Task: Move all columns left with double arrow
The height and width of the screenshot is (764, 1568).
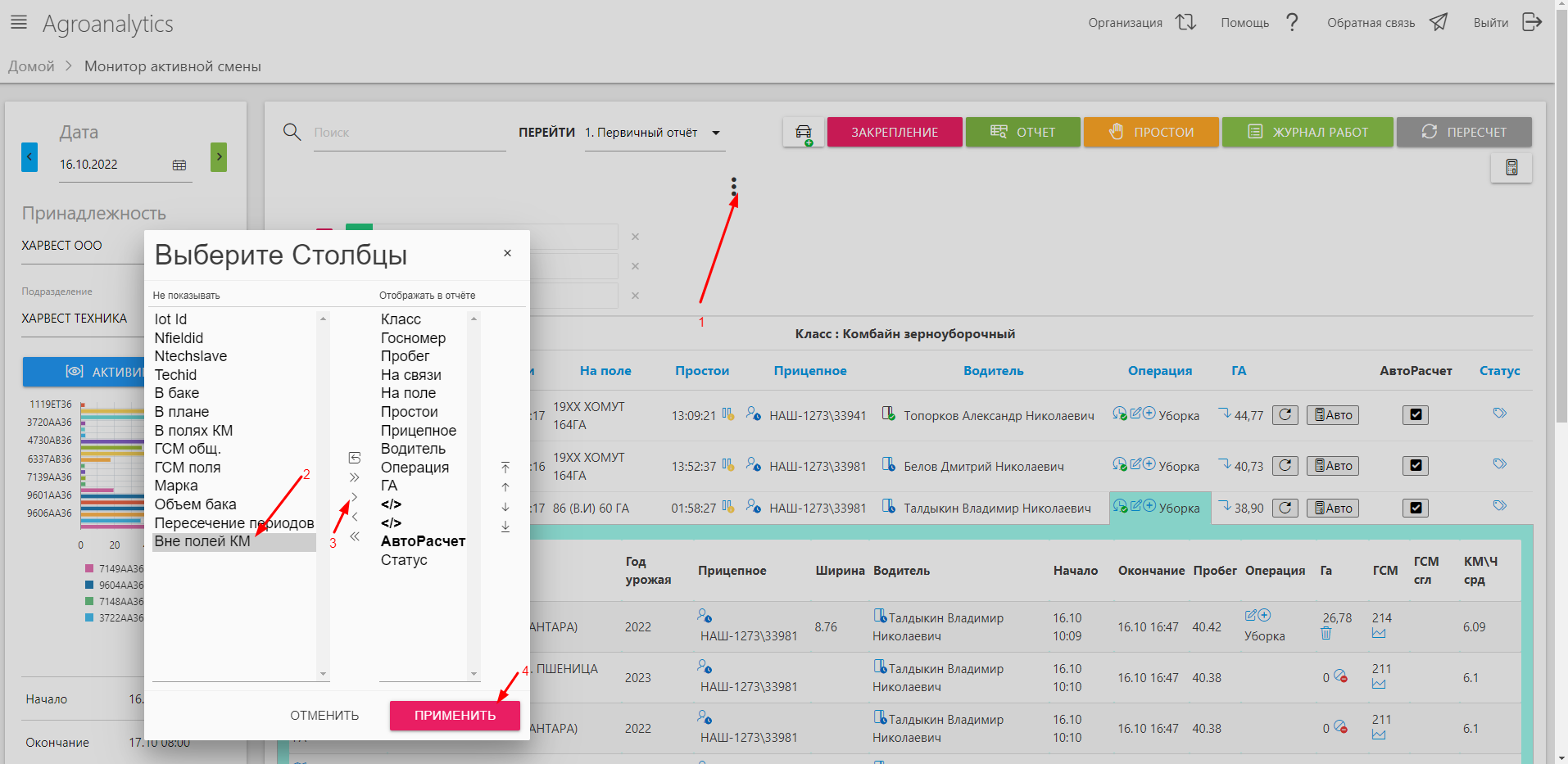Action: click(x=355, y=536)
